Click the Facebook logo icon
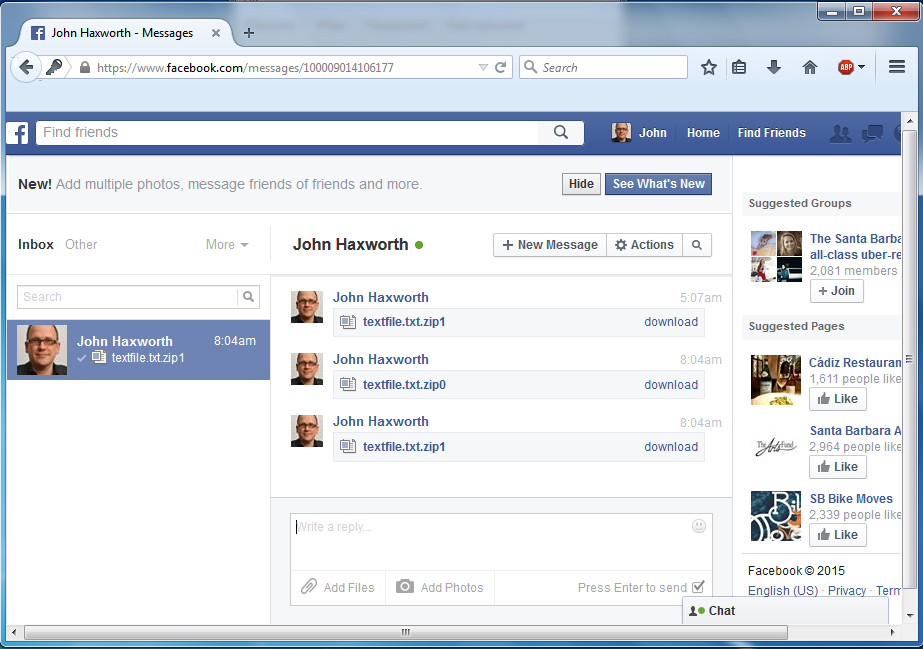923x649 pixels. point(18,133)
